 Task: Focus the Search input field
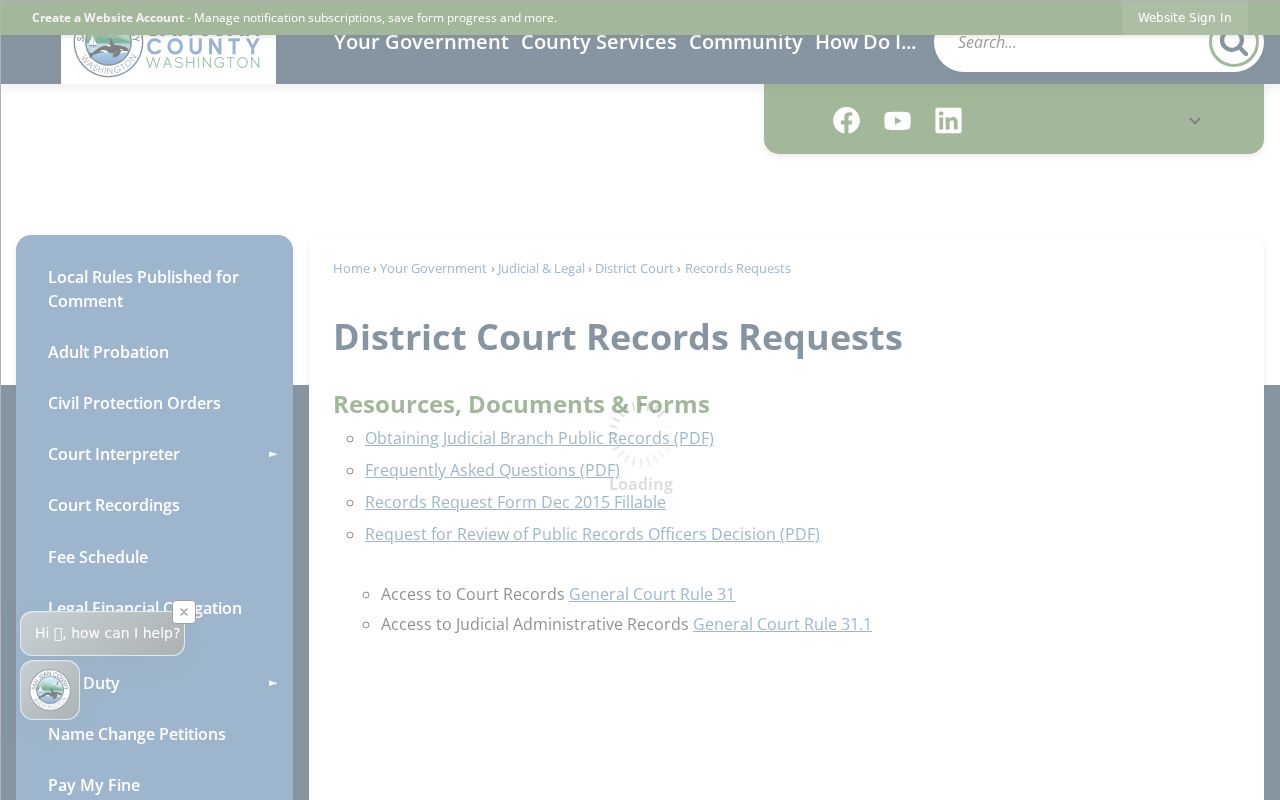coord(1070,42)
